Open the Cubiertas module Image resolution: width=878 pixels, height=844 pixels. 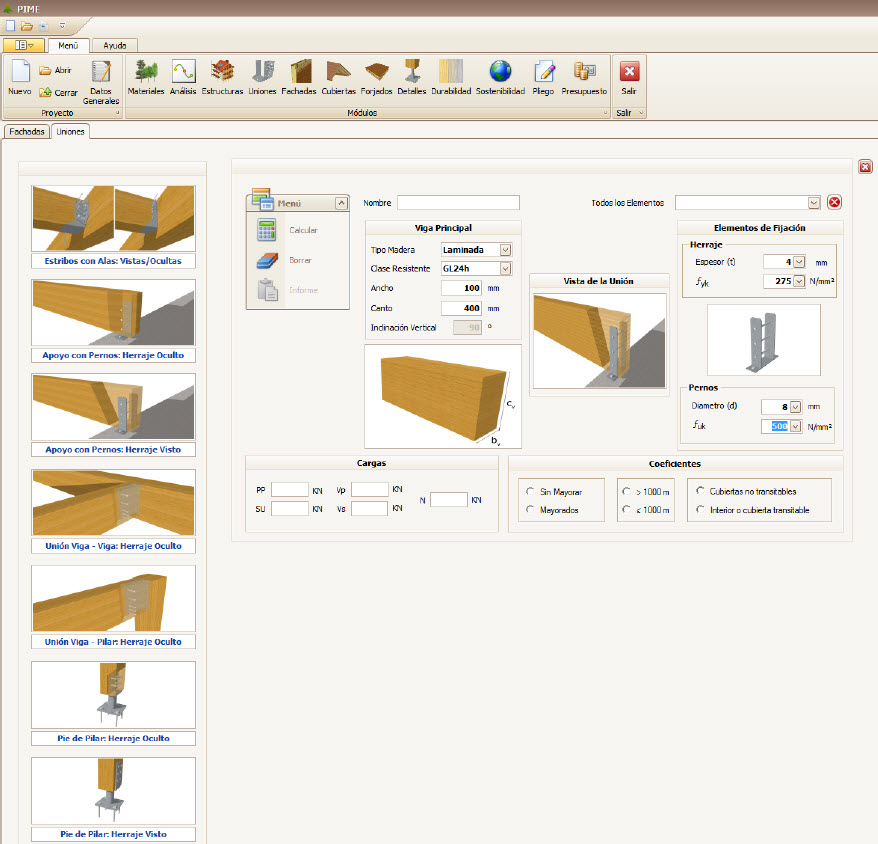click(x=339, y=77)
